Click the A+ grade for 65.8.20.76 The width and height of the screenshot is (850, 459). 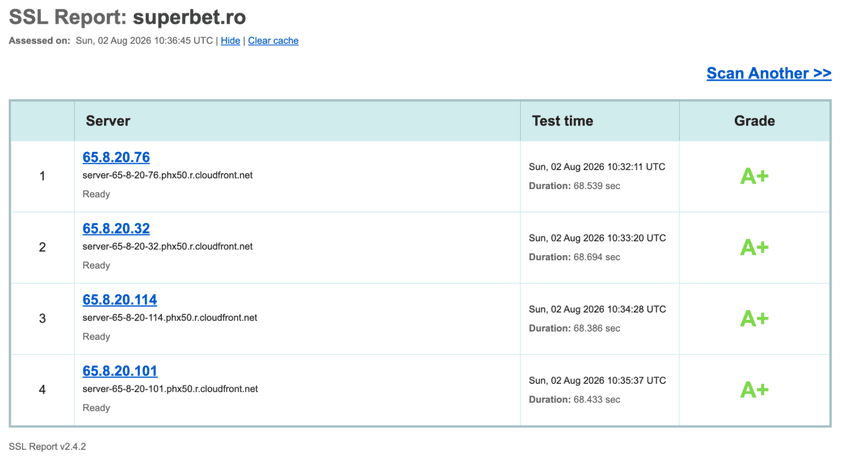(x=754, y=176)
